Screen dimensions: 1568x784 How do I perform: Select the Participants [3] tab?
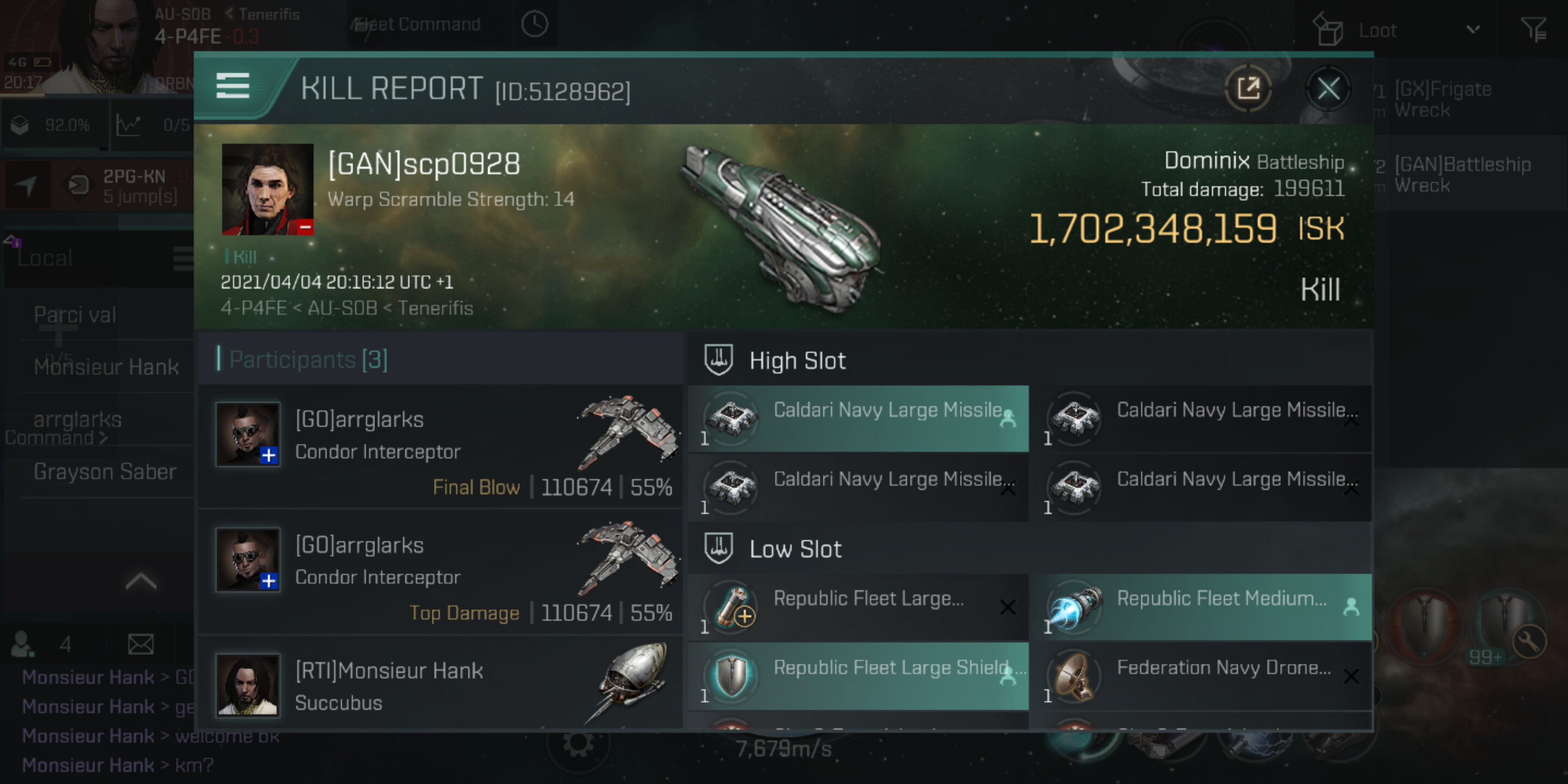point(308,360)
